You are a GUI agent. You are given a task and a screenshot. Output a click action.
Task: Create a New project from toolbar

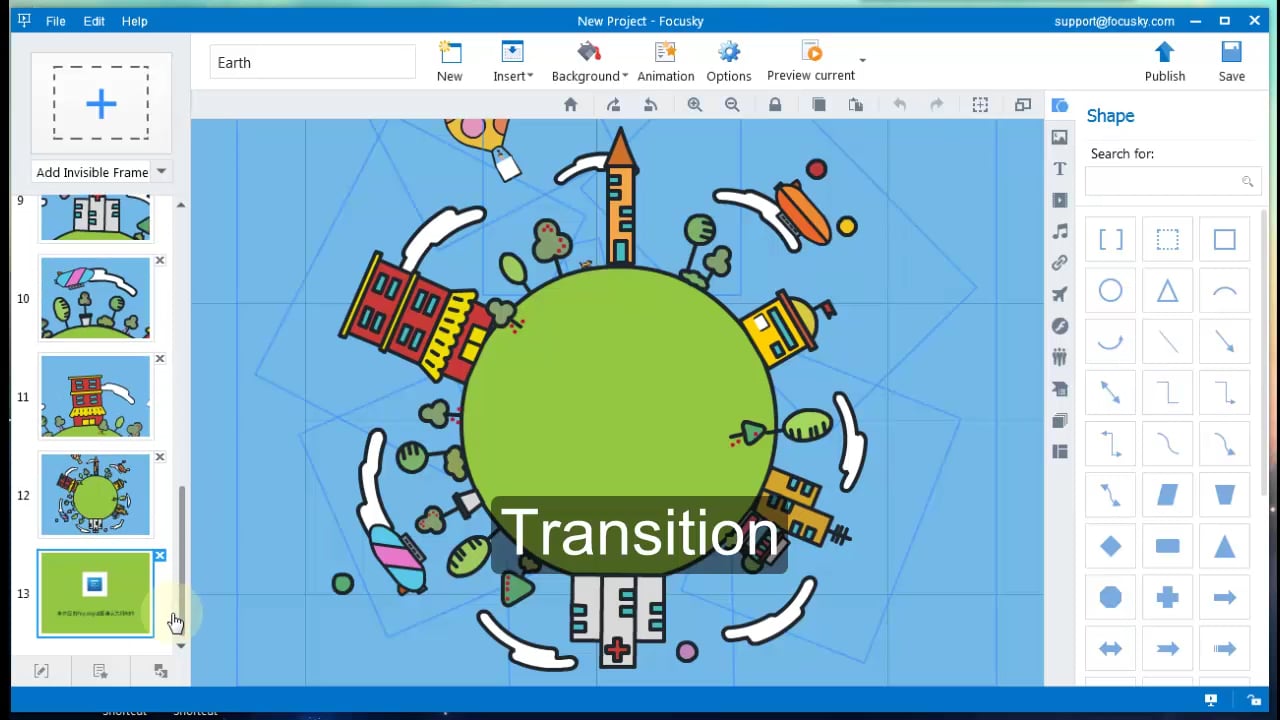click(x=450, y=62)
